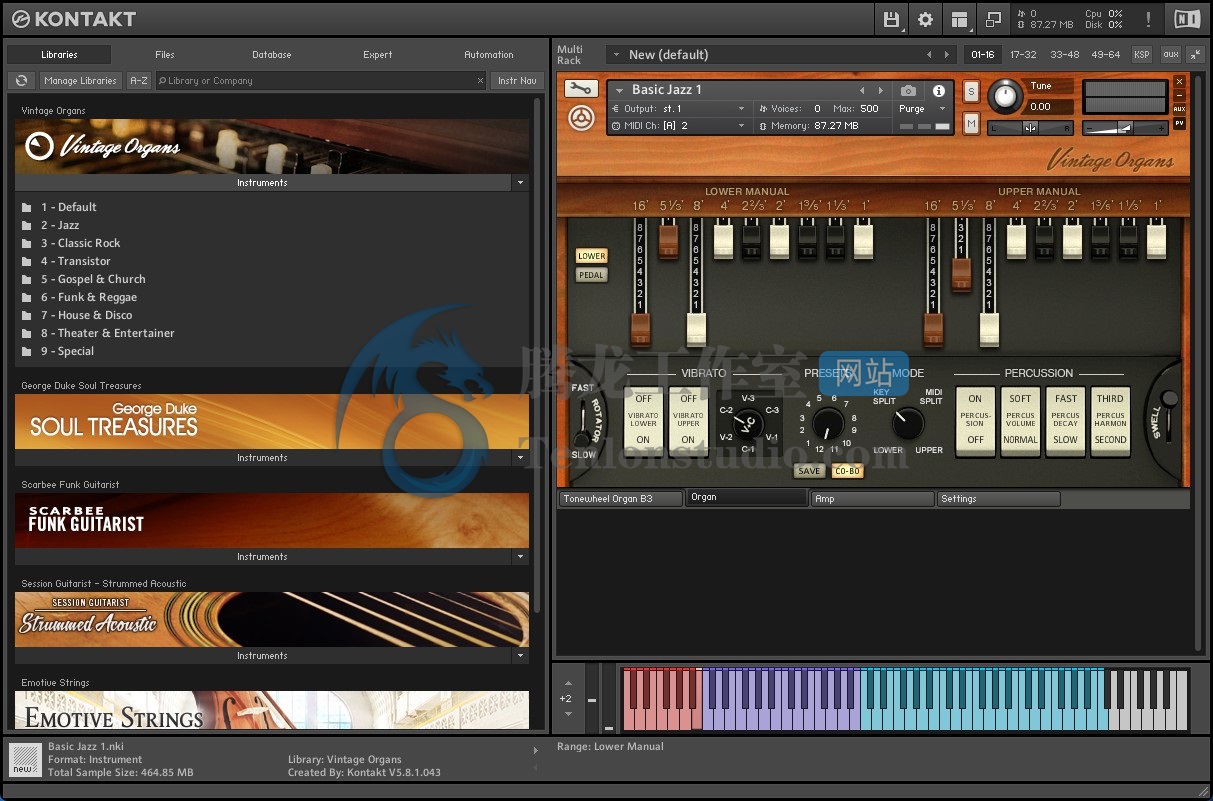Click the snapshot camera icon

tap(908, 91)
